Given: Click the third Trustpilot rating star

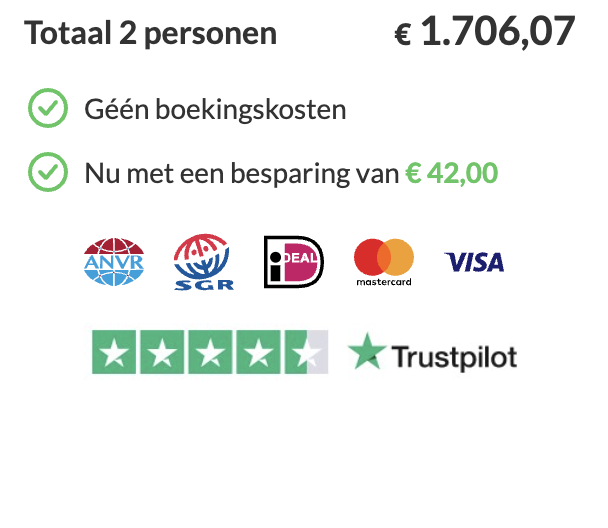Looking at the screenshot, I should 210,352.
